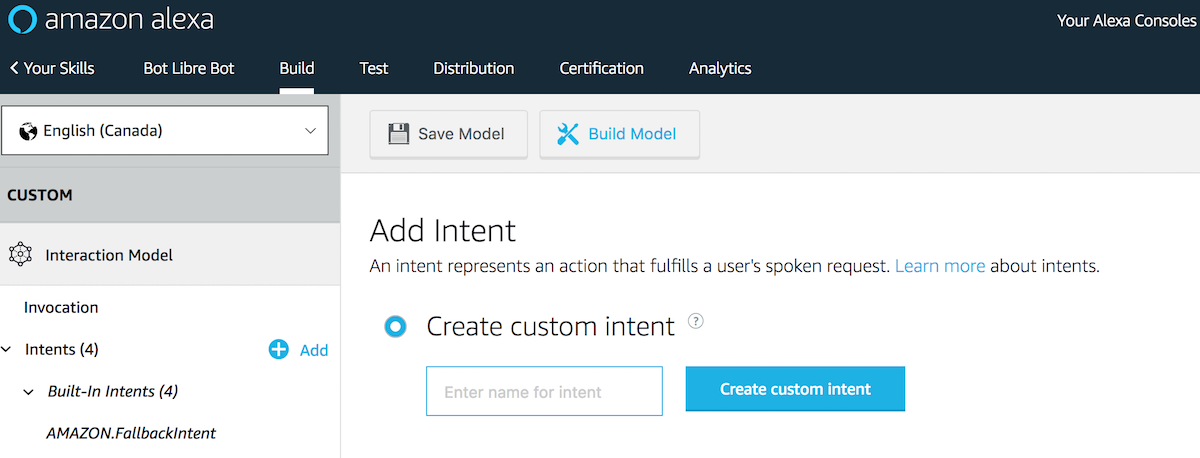1200x458 pixels.
Task: Open Your Alexa Consoles menu
Action: point(1126,21)
